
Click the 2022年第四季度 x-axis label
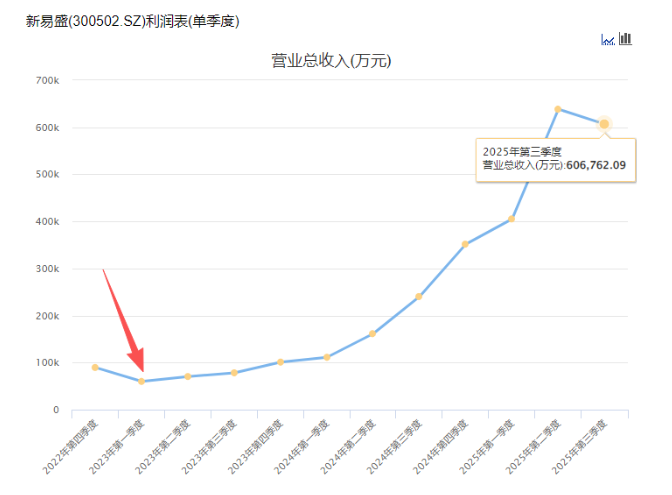click(x=72, y=446)
